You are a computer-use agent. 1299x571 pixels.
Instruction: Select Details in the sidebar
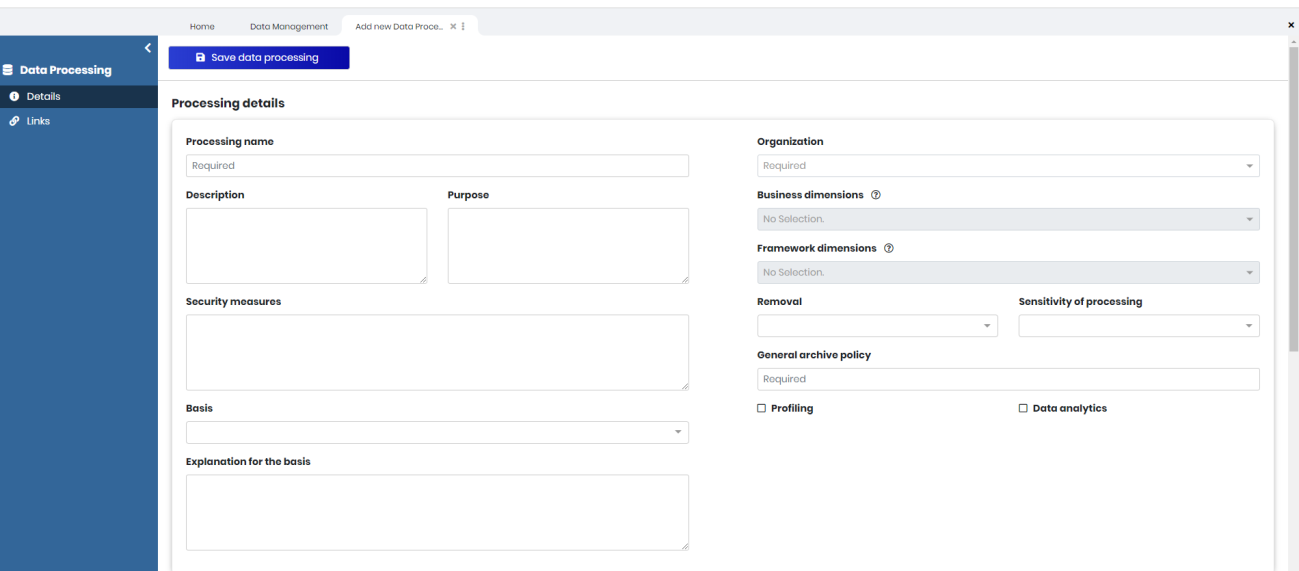[79, 97]
